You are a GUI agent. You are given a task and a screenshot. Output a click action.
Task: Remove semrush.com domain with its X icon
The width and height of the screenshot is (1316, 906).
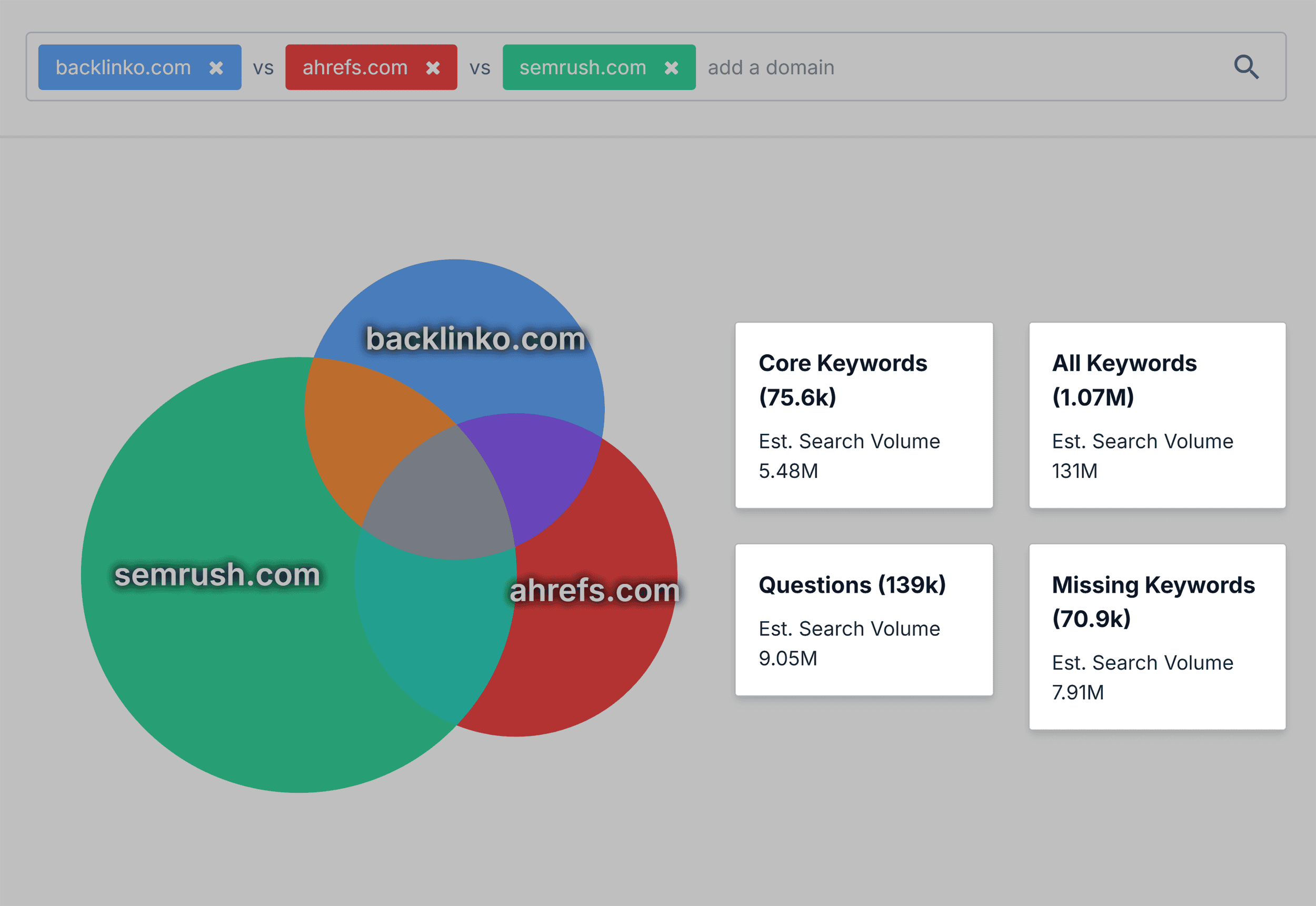671,68
